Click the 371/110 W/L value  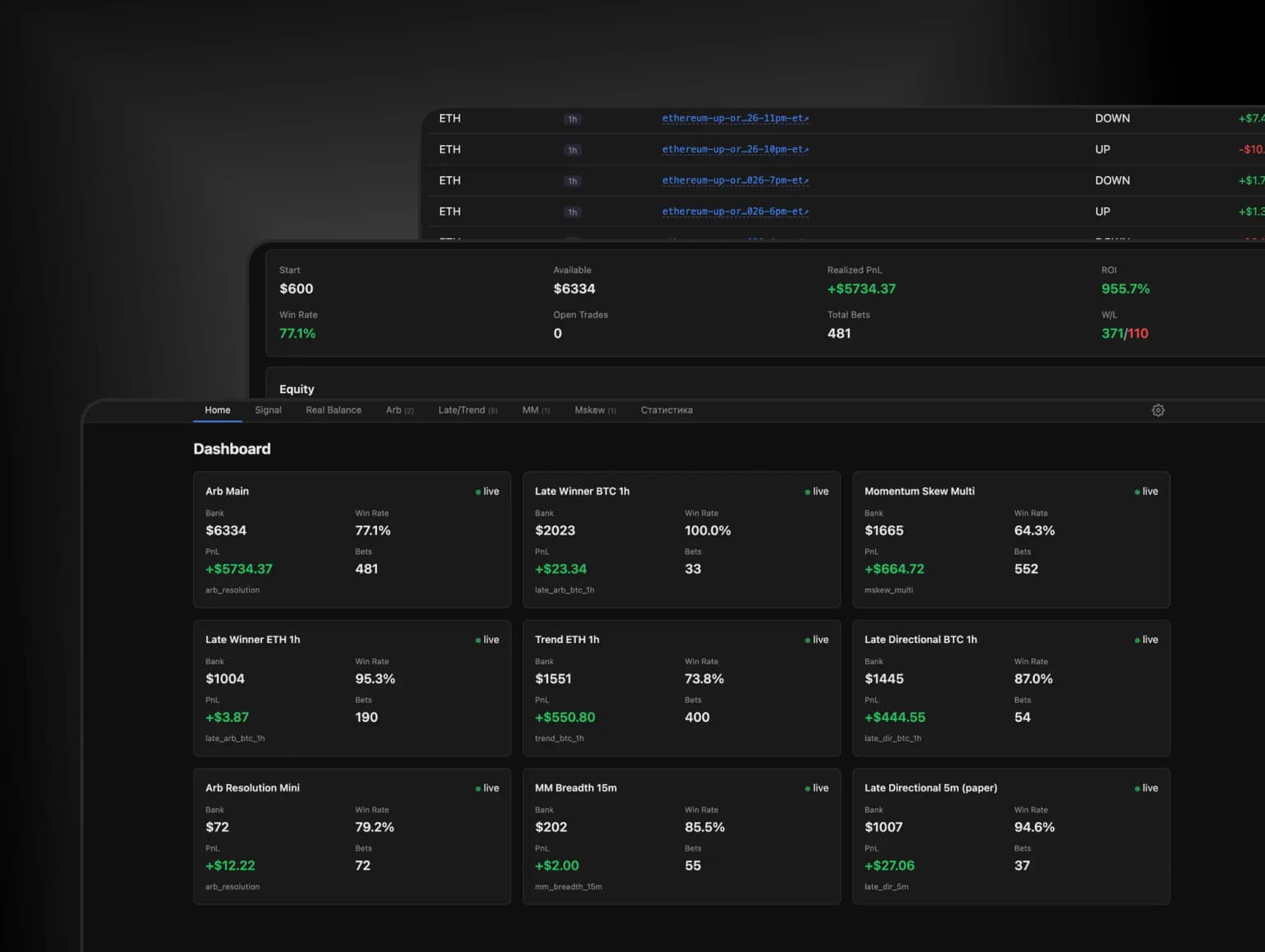pos(1125,333)
